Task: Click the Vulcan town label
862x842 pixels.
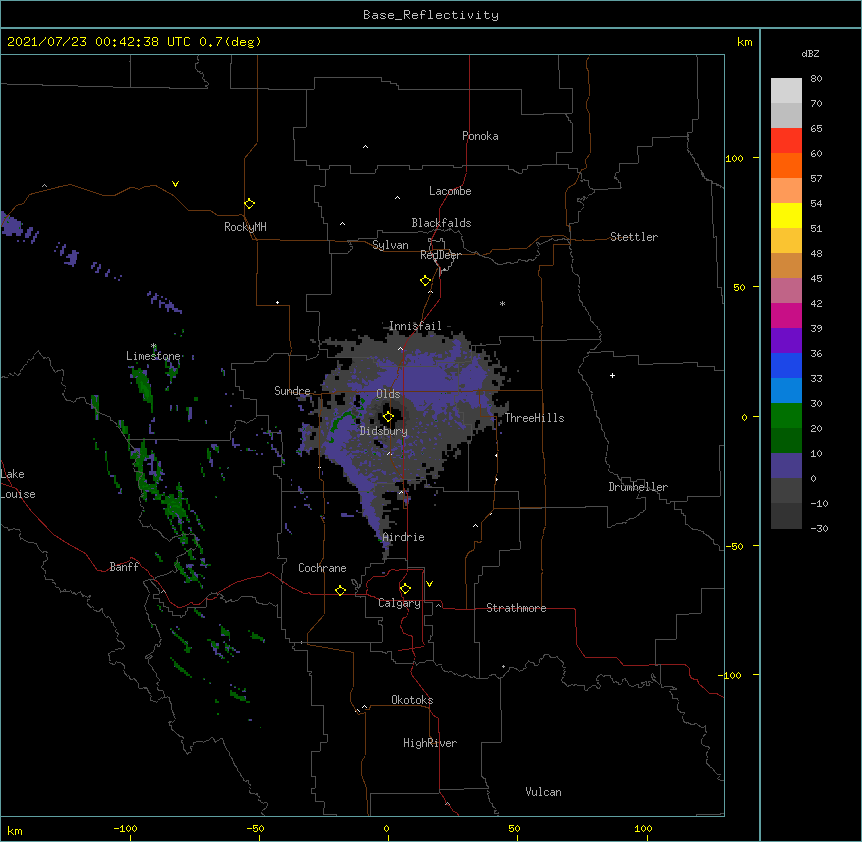Action: coord(543,792)
